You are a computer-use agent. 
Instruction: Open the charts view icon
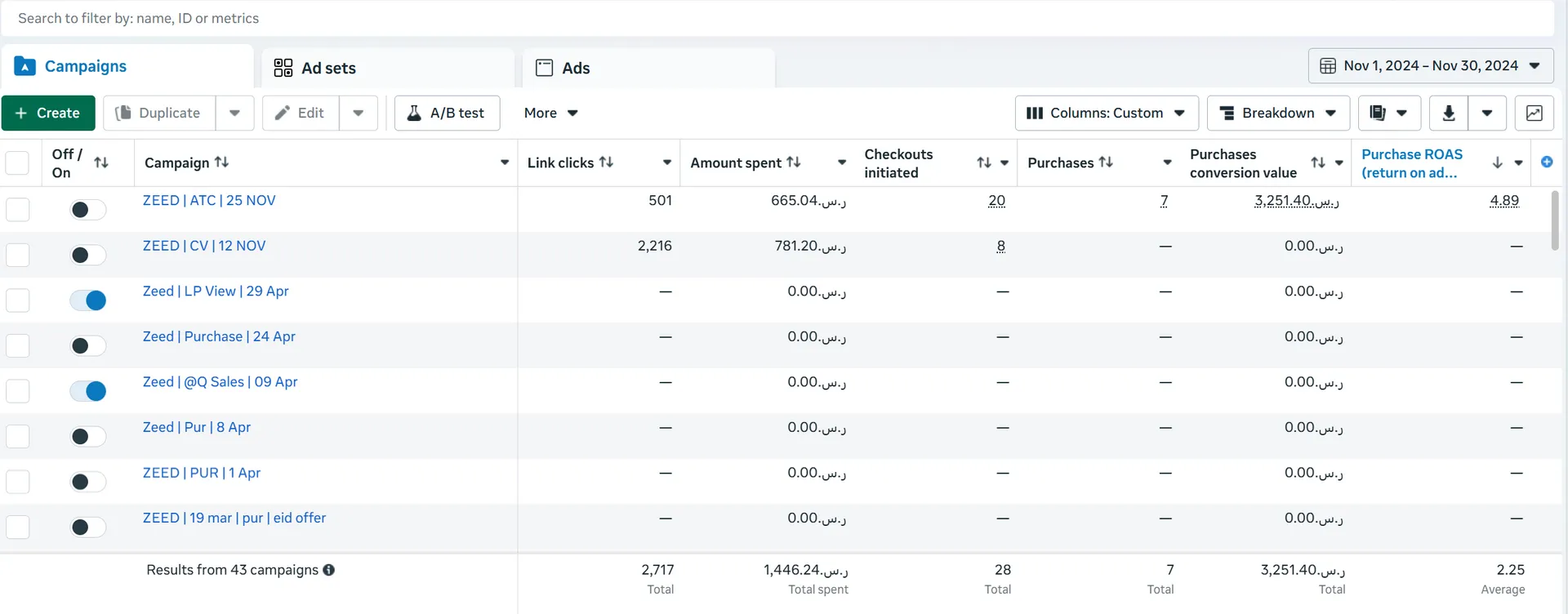1534,113
